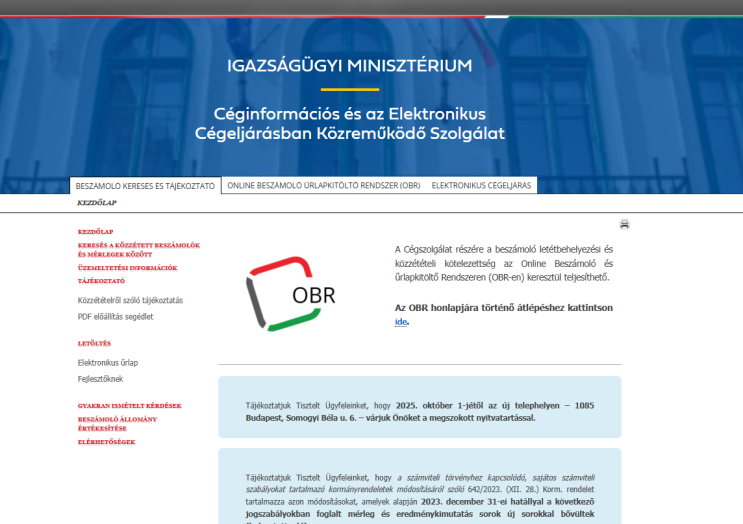Click the '2025. október 1-jétől' relocation notice text
This screenshot has width=743, height=524.
click(420, 412)
